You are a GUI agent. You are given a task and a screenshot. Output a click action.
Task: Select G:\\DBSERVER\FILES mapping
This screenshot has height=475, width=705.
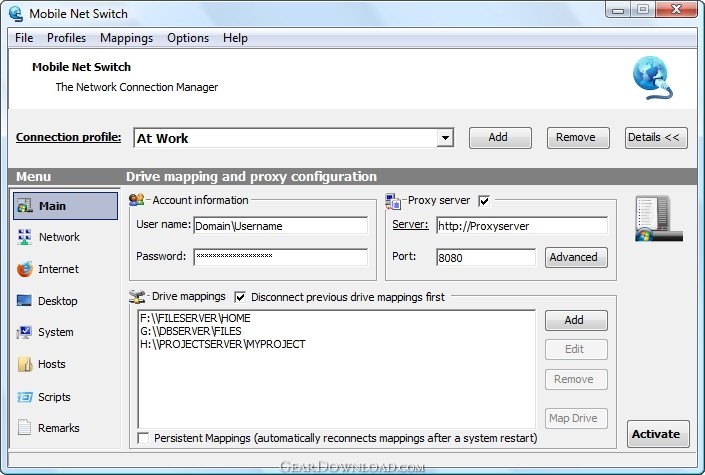click(x=191, y=331)
